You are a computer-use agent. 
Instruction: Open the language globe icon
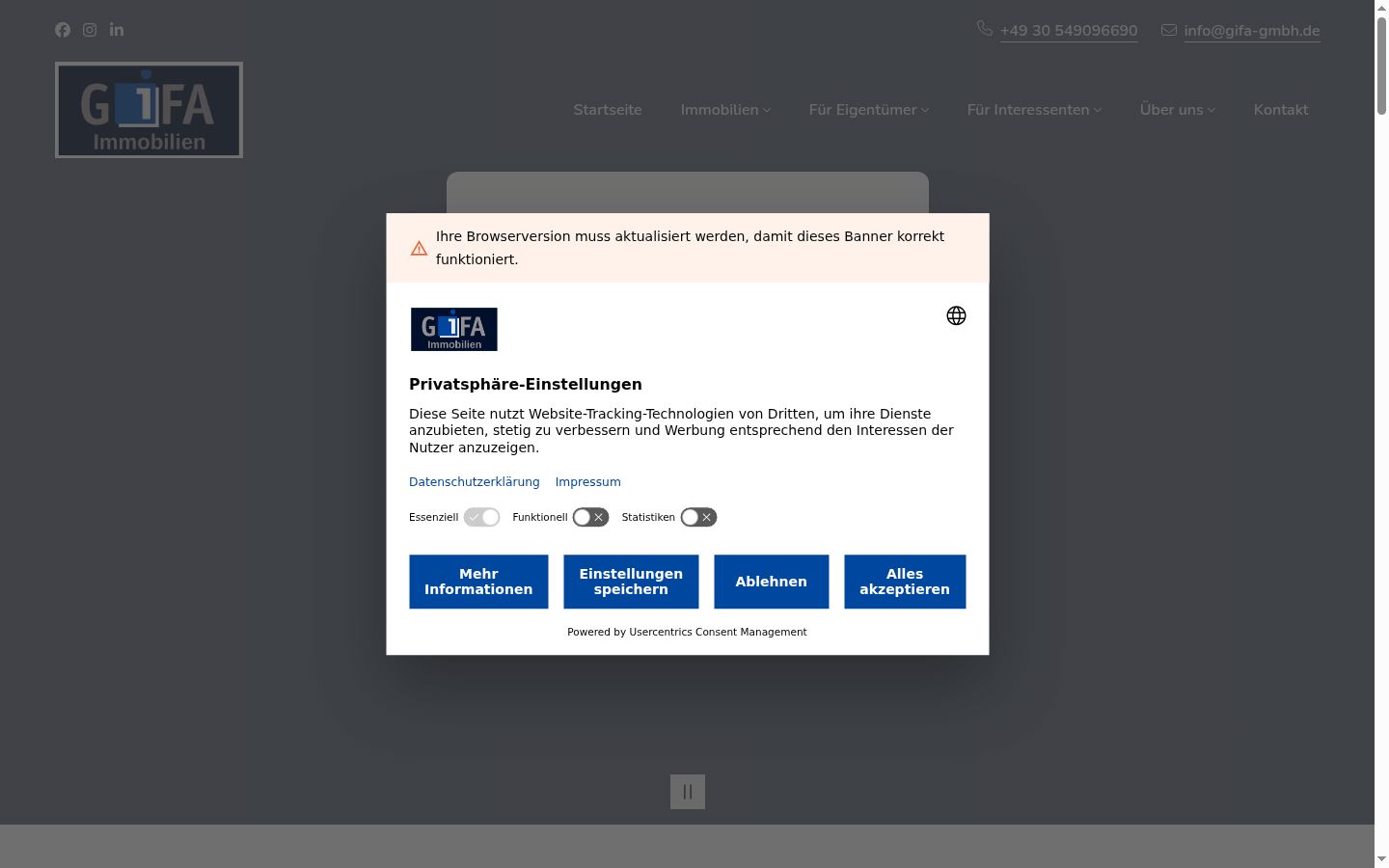pos(956,315)
